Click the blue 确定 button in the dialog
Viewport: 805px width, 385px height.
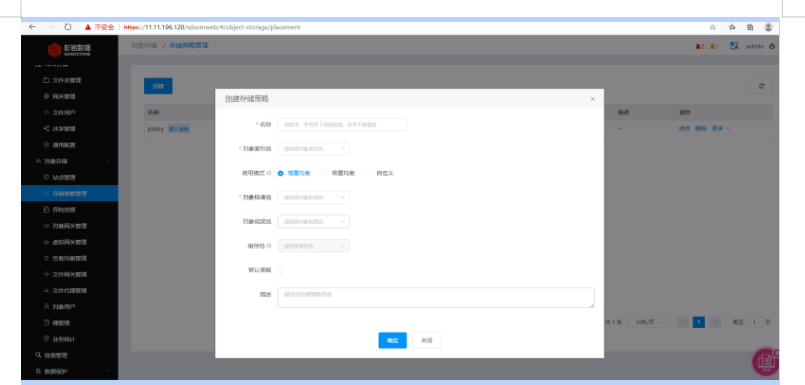tap(393, 340)
